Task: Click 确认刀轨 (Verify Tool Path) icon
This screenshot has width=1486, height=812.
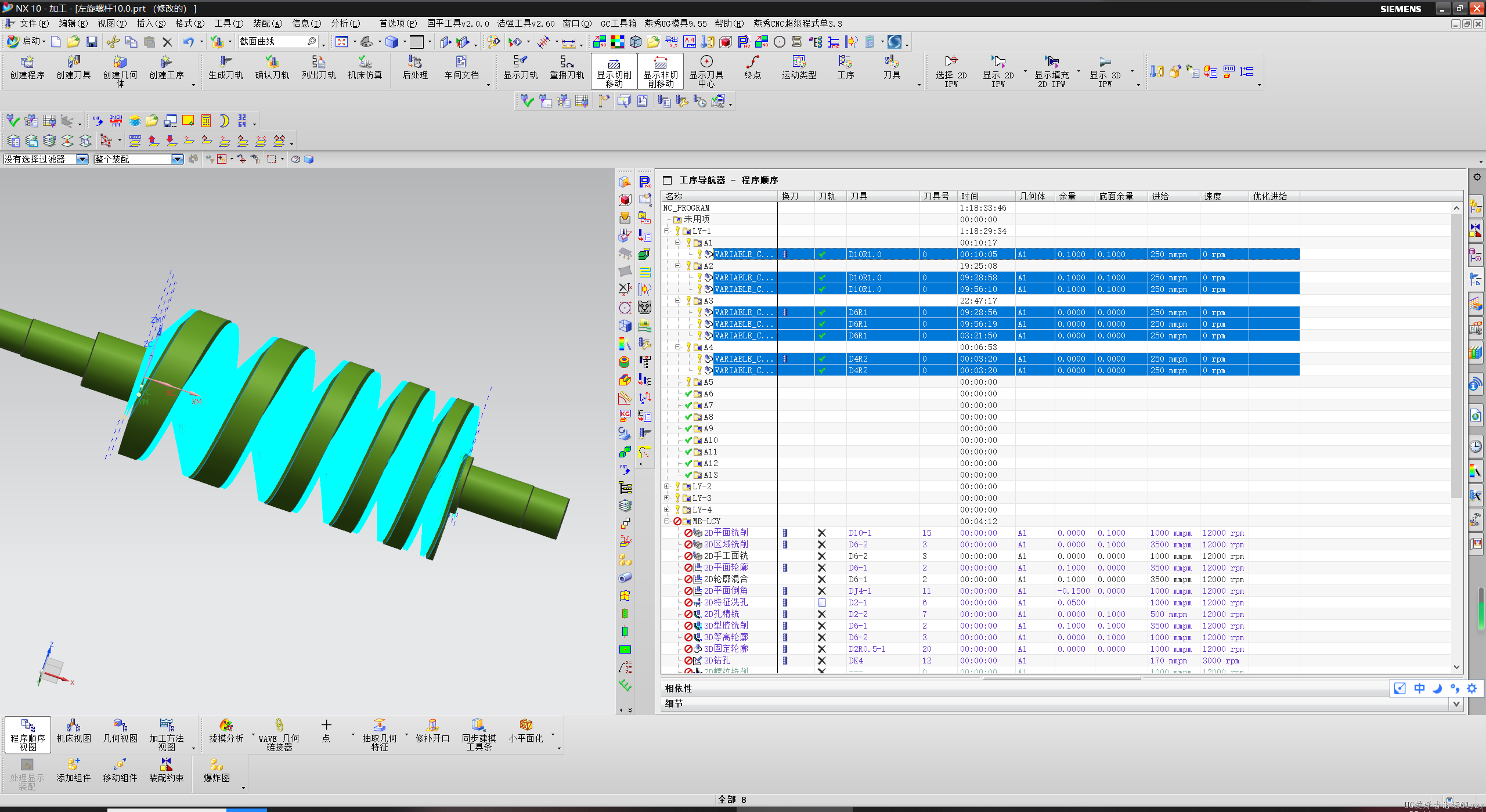Action: point(272,68)
